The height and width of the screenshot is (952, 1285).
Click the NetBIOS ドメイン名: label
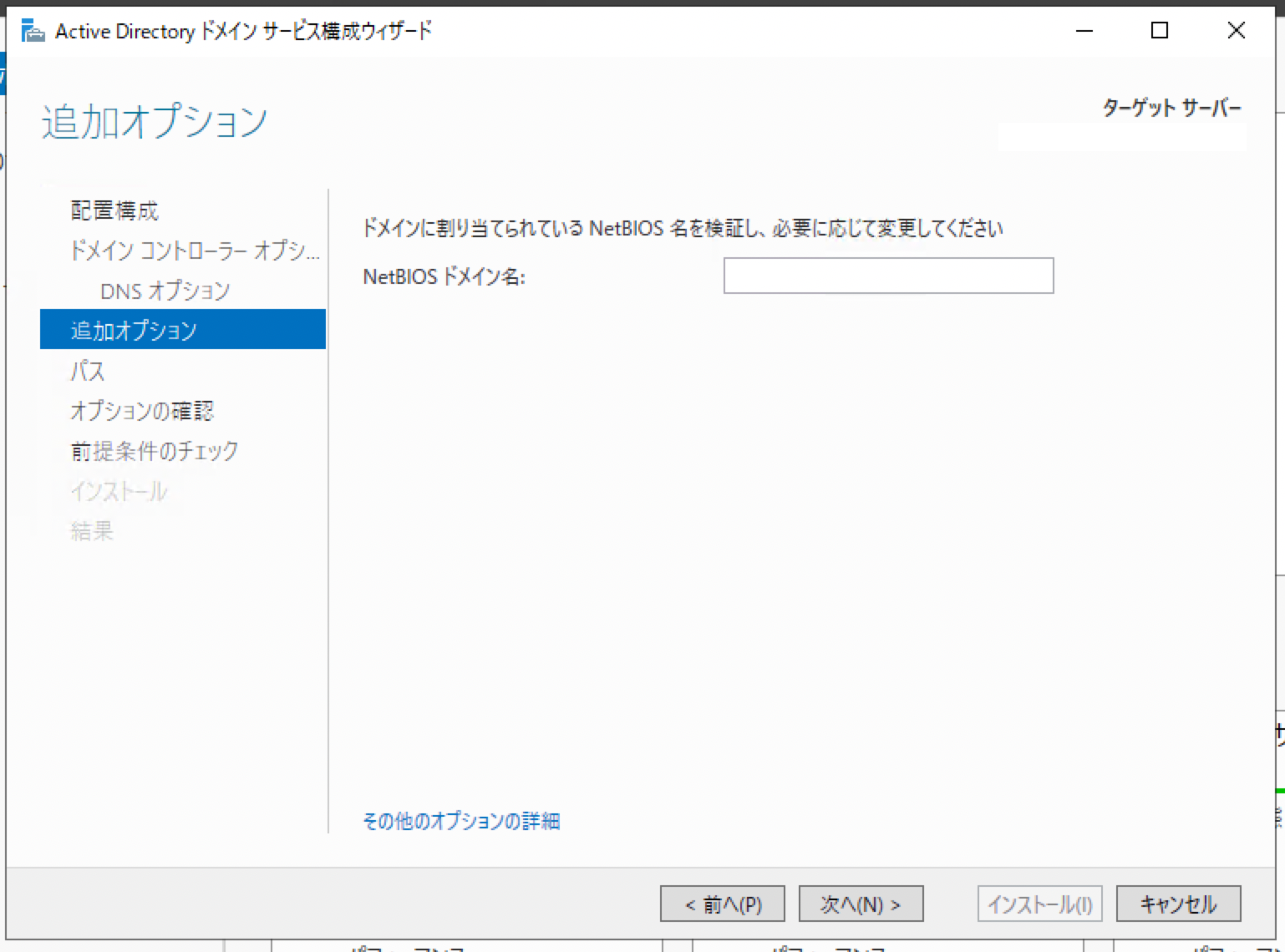point(444,276)
